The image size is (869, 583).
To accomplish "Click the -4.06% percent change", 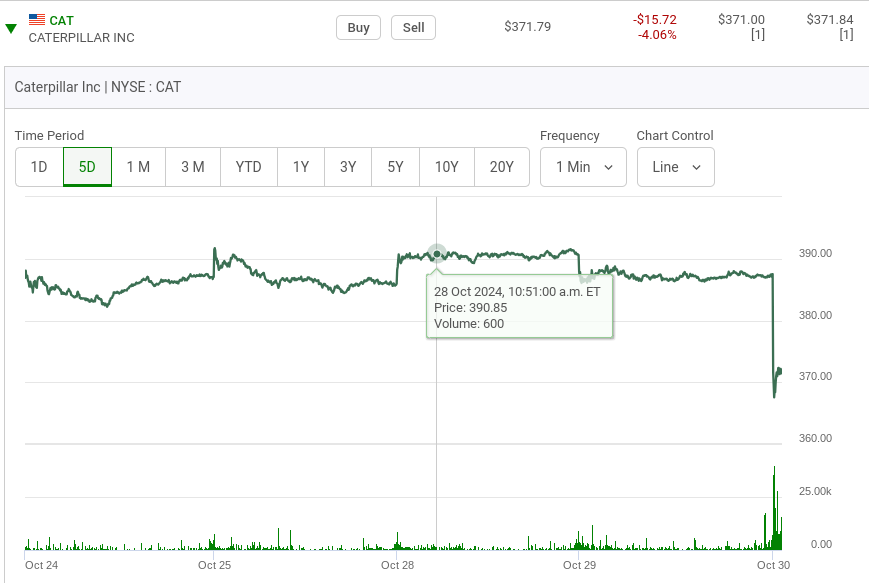I will pos(657,34).
